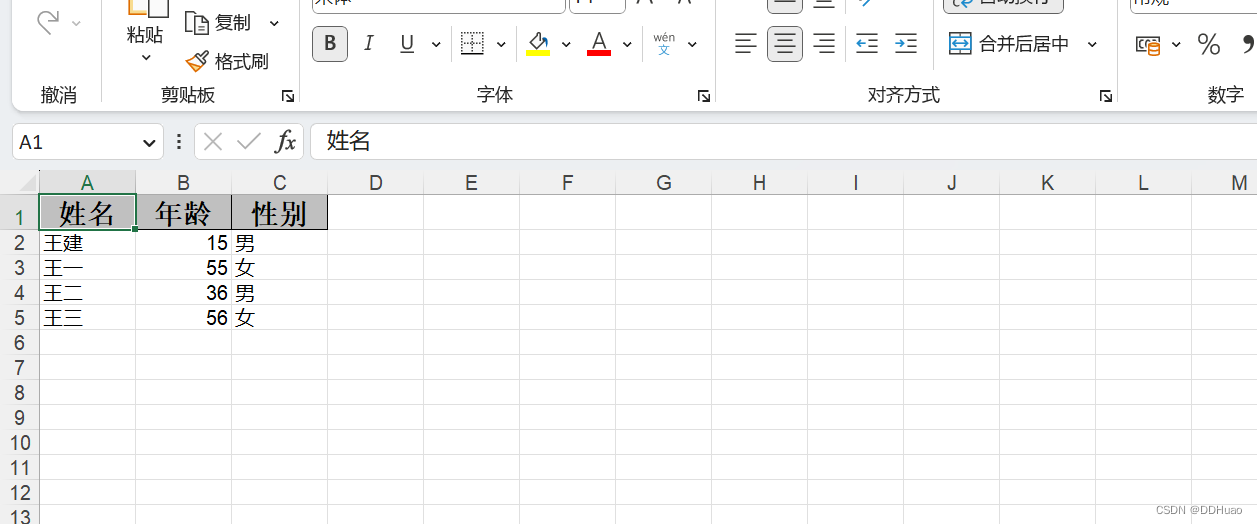Image resolution: width=1257 pixels, height=524 pixels.
Task: Open the Font Color dropdown arrow
Action: 627,44
